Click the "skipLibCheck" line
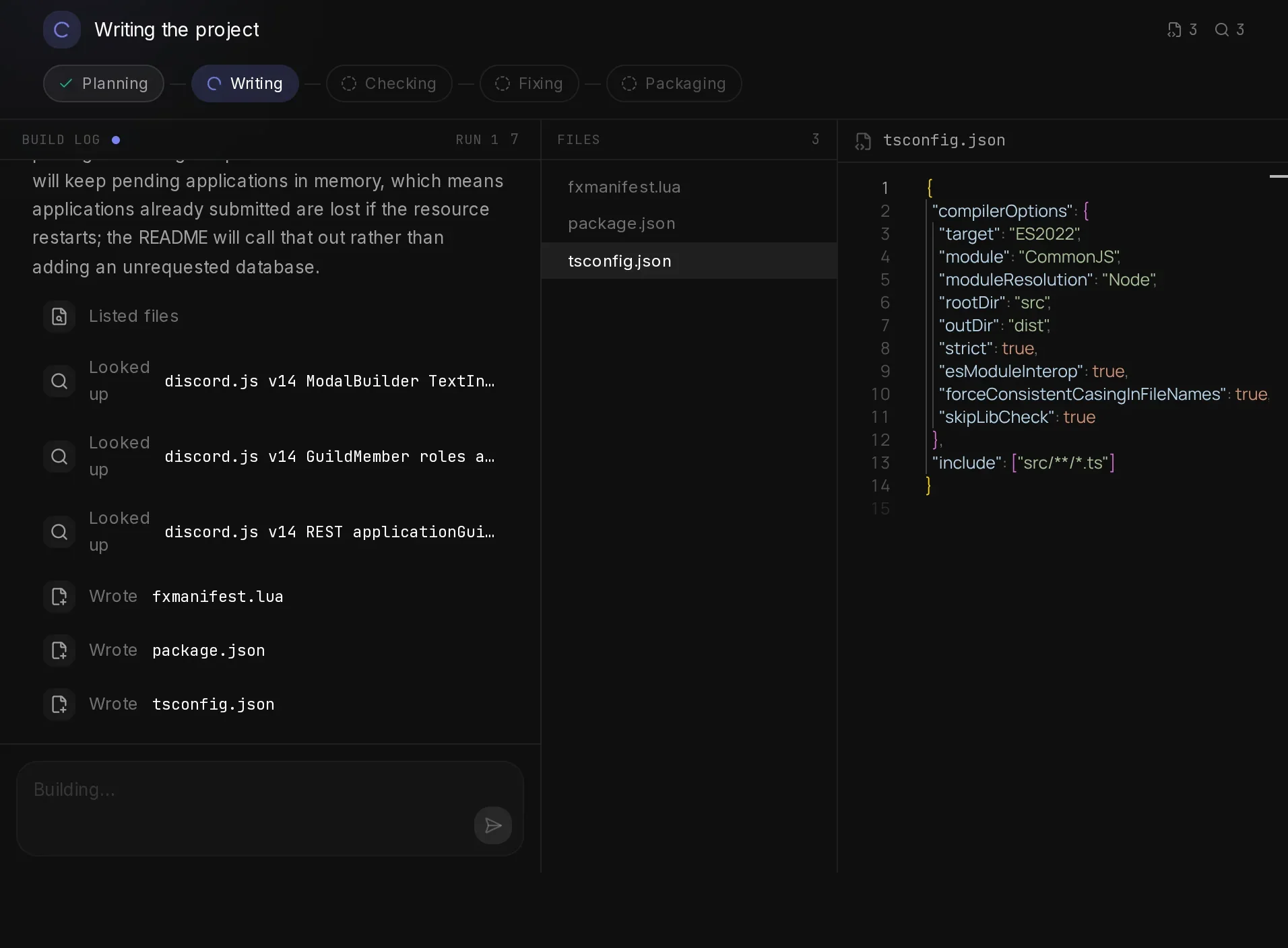 1017,417
